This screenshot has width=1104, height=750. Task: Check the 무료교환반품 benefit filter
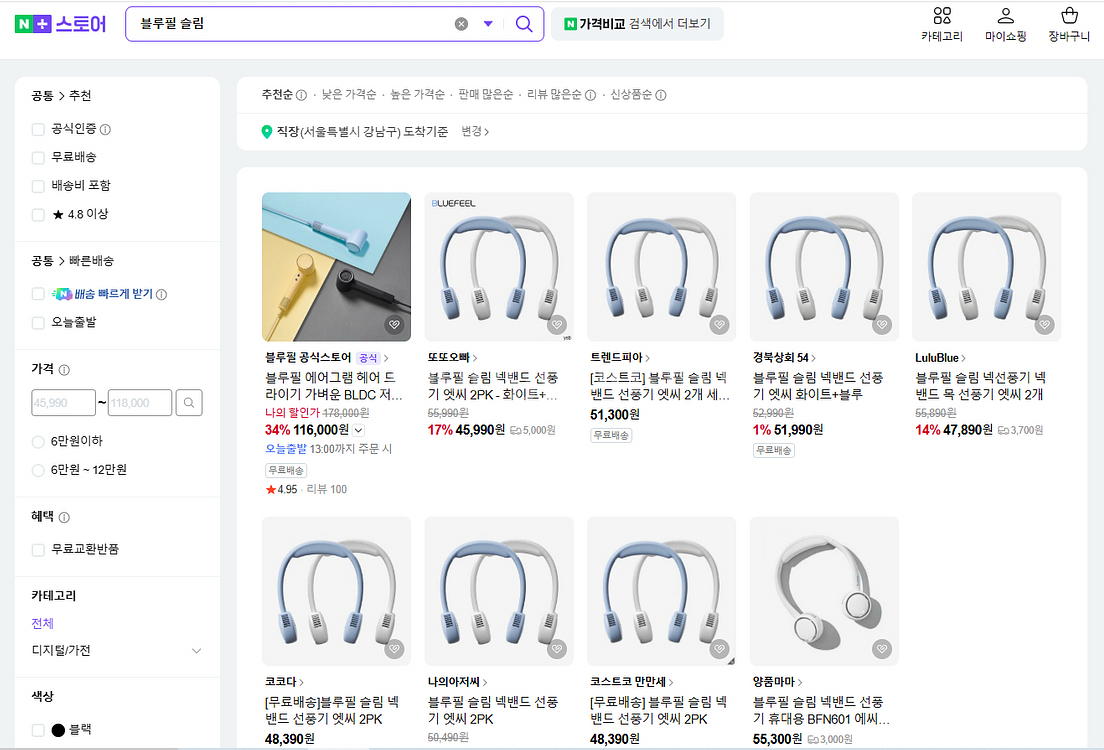tap(38, 549)
